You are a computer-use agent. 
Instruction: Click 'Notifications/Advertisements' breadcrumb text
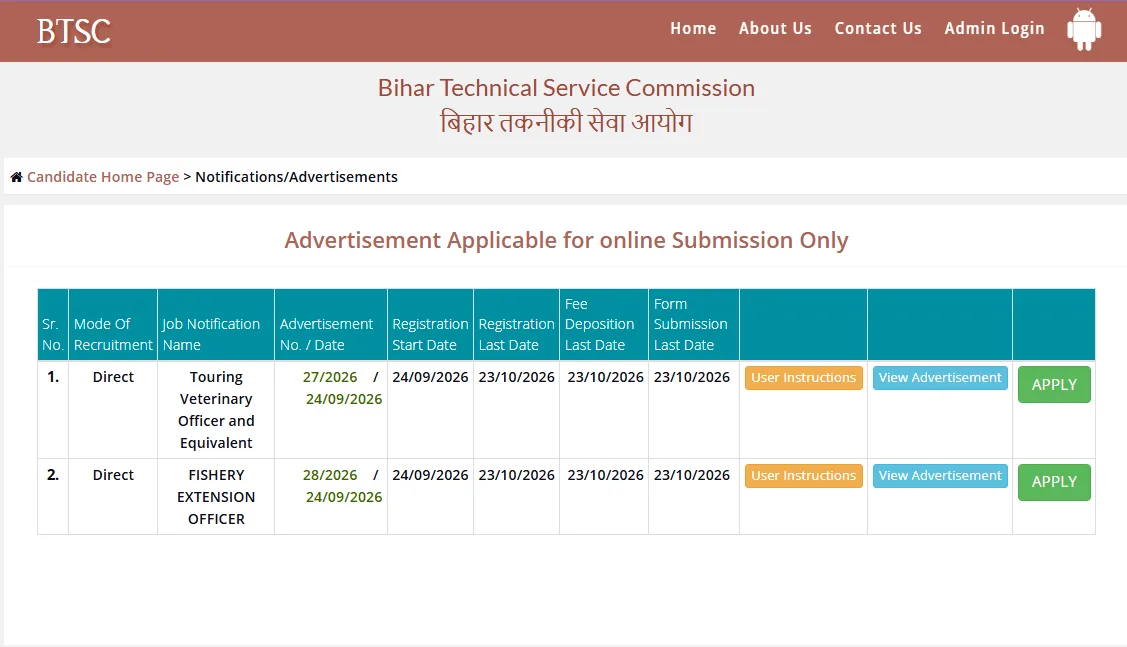(x=296, y=177)
